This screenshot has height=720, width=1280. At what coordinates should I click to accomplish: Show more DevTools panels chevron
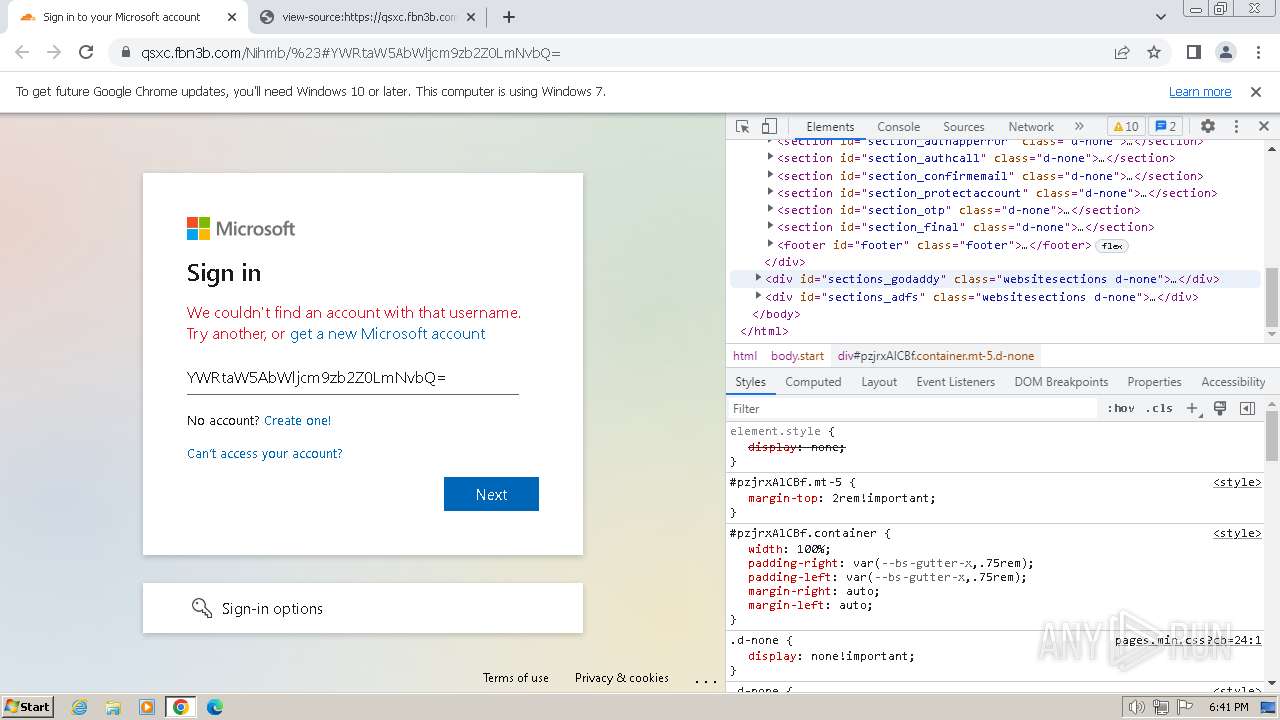1079,126
